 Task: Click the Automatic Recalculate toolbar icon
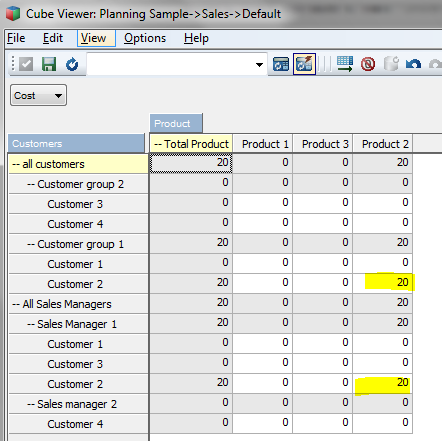pos(281,64)
